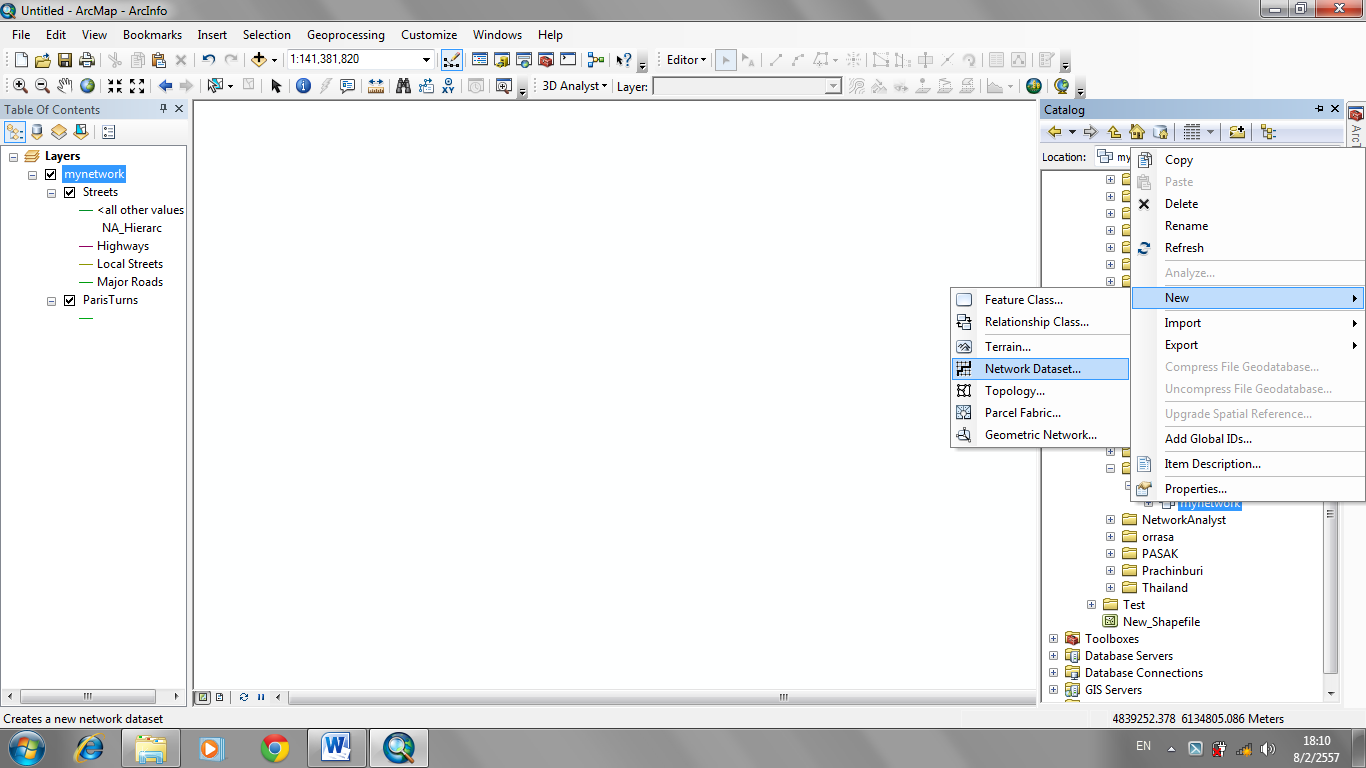Open the Editor Toolbar icon
This screenshot has height=768, width=1366.
click(x=452, y=60)
